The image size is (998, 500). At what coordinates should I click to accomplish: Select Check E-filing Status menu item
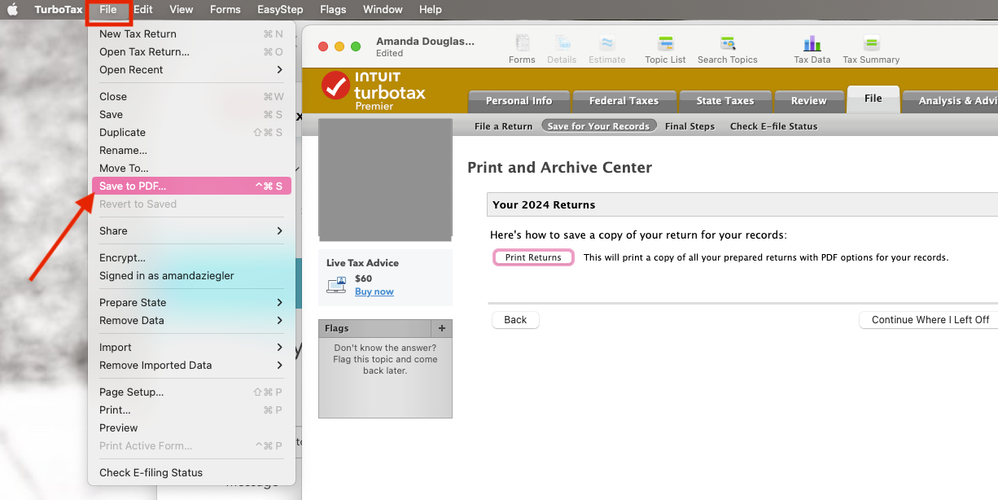[x=192, y=473]
